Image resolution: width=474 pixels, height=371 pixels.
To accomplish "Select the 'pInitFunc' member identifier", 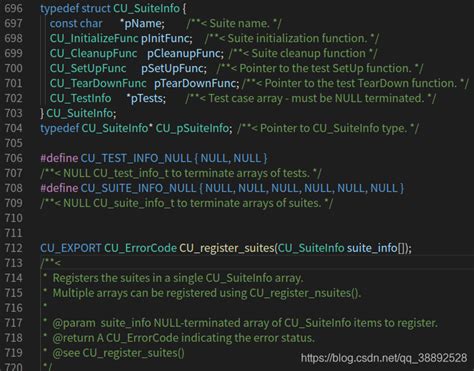I will pos(165,39).
